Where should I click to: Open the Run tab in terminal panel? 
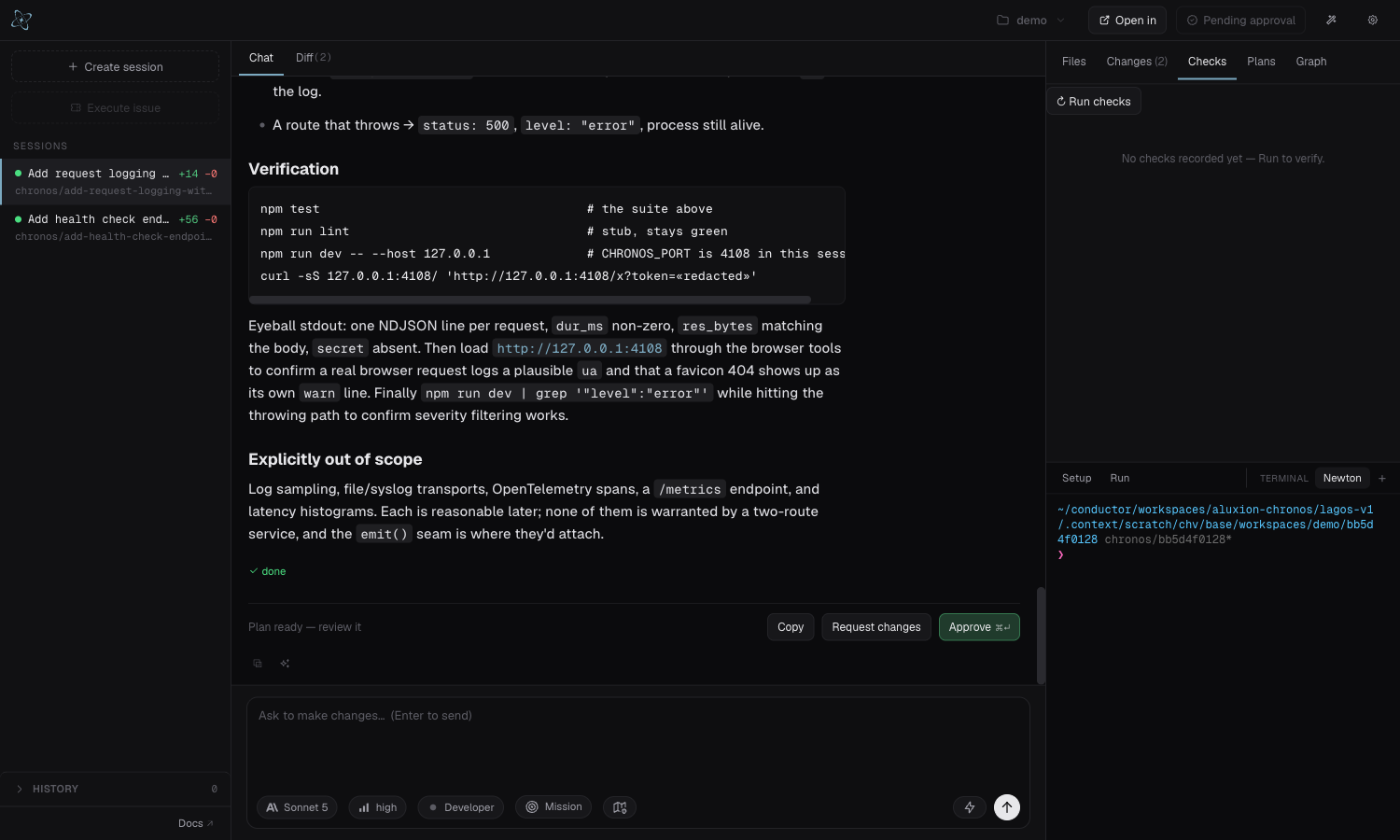1120,478
